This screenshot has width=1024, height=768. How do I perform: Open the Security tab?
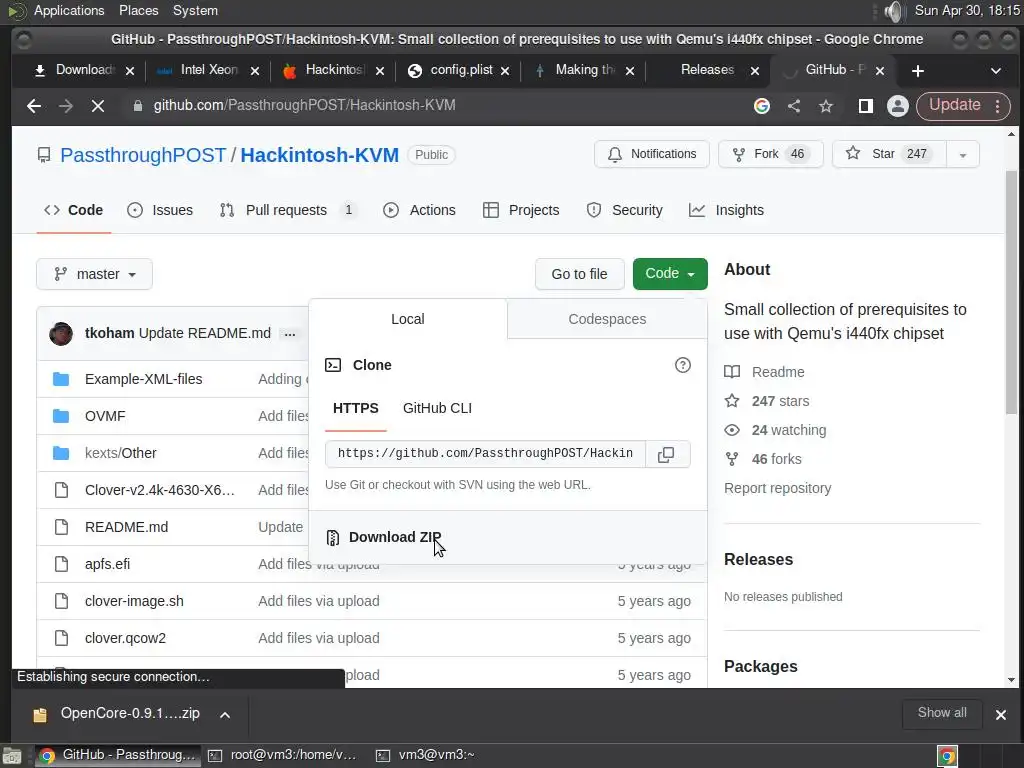coord(624,210)
